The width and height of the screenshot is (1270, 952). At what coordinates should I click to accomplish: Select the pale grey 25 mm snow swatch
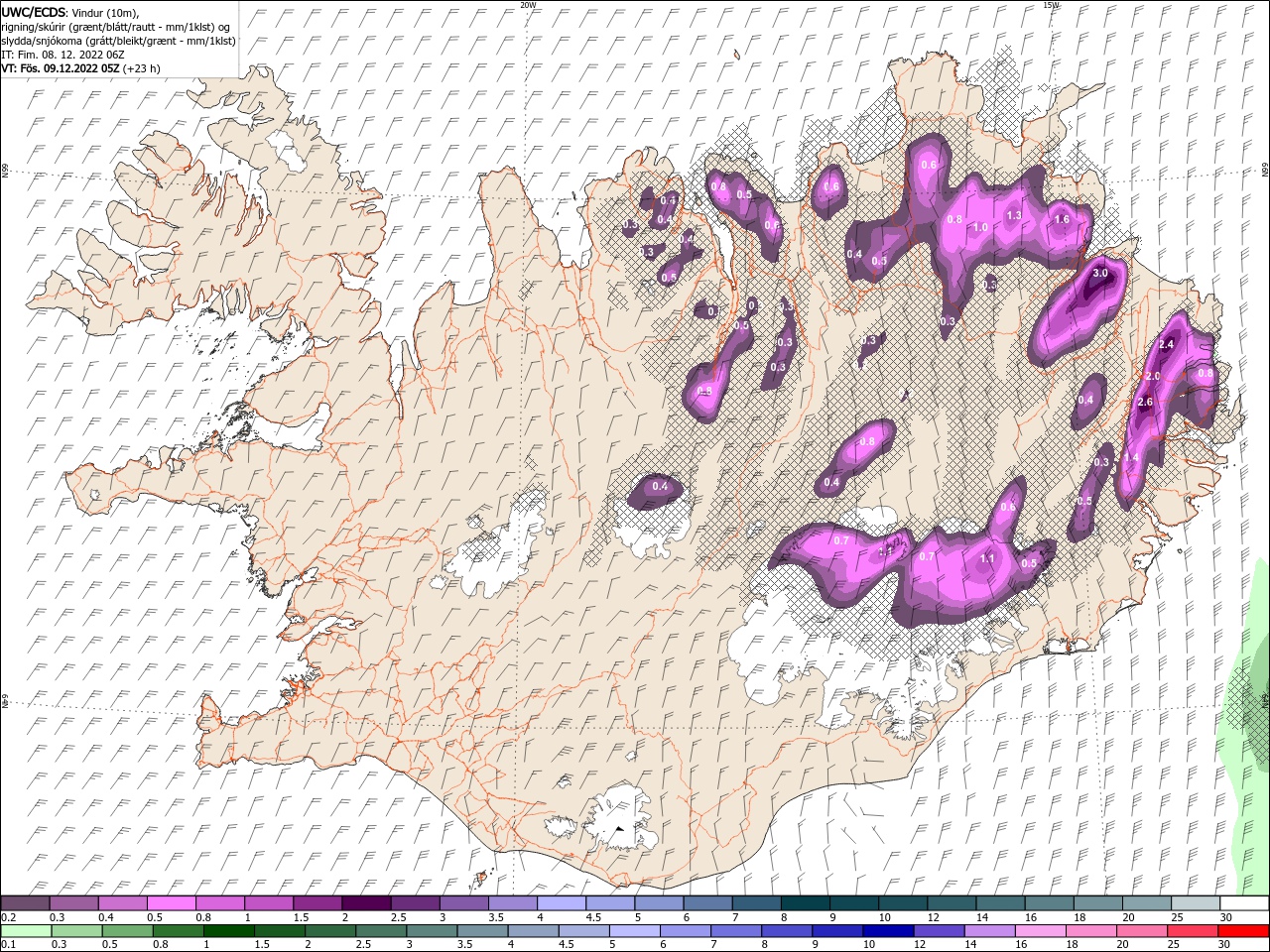click(1196, 902)
